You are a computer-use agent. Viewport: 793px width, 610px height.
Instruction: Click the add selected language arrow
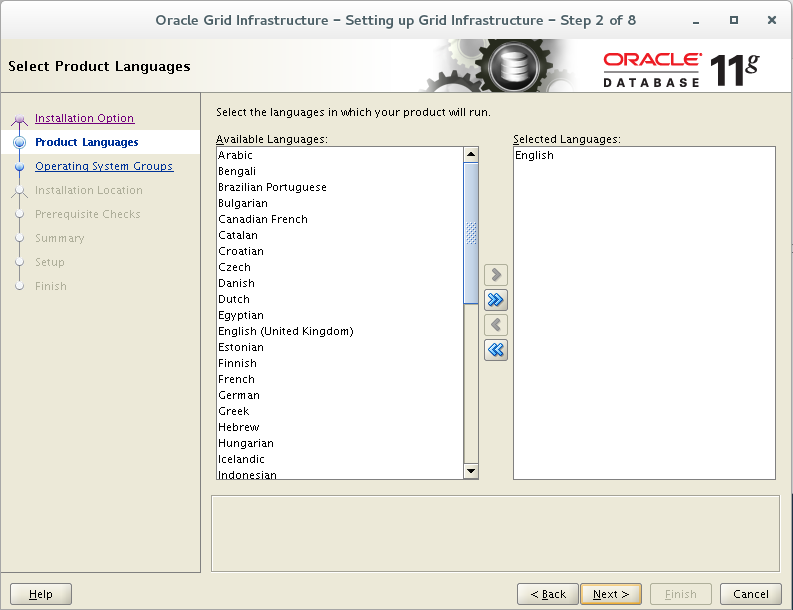(x=496, y=275)
